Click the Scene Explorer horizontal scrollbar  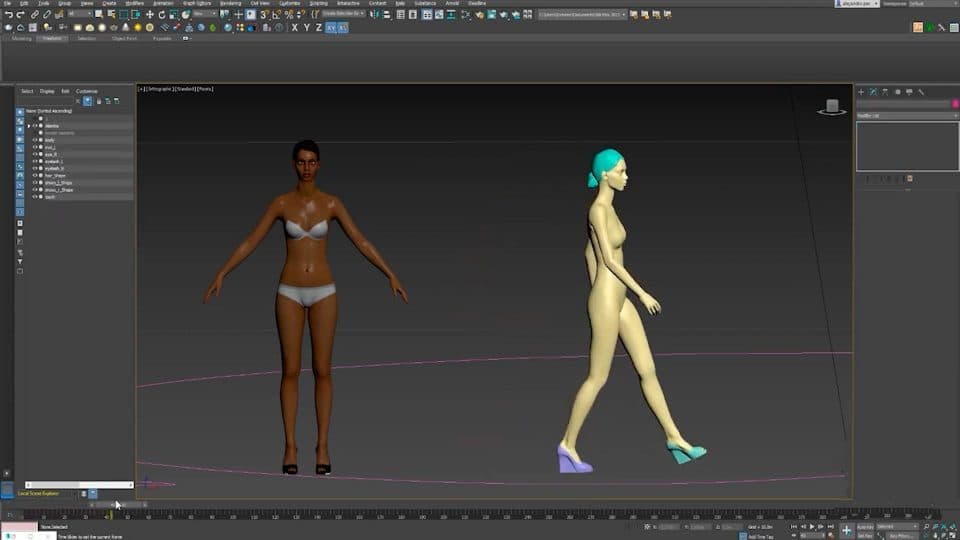pyautogui.click(x=79, y=485)
